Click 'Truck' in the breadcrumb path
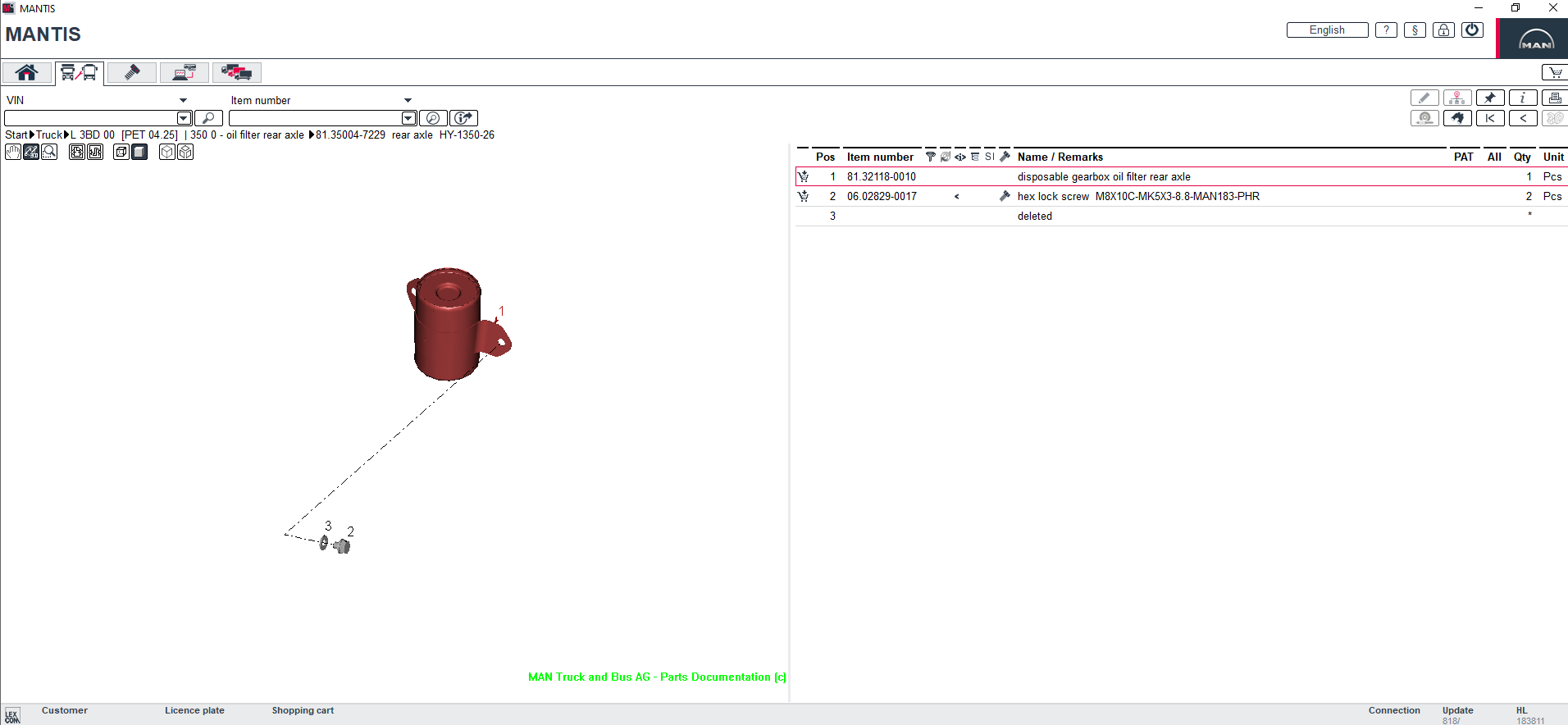Screen dimensions: 1568x725 pyautogui.click(x=49, y=135)
